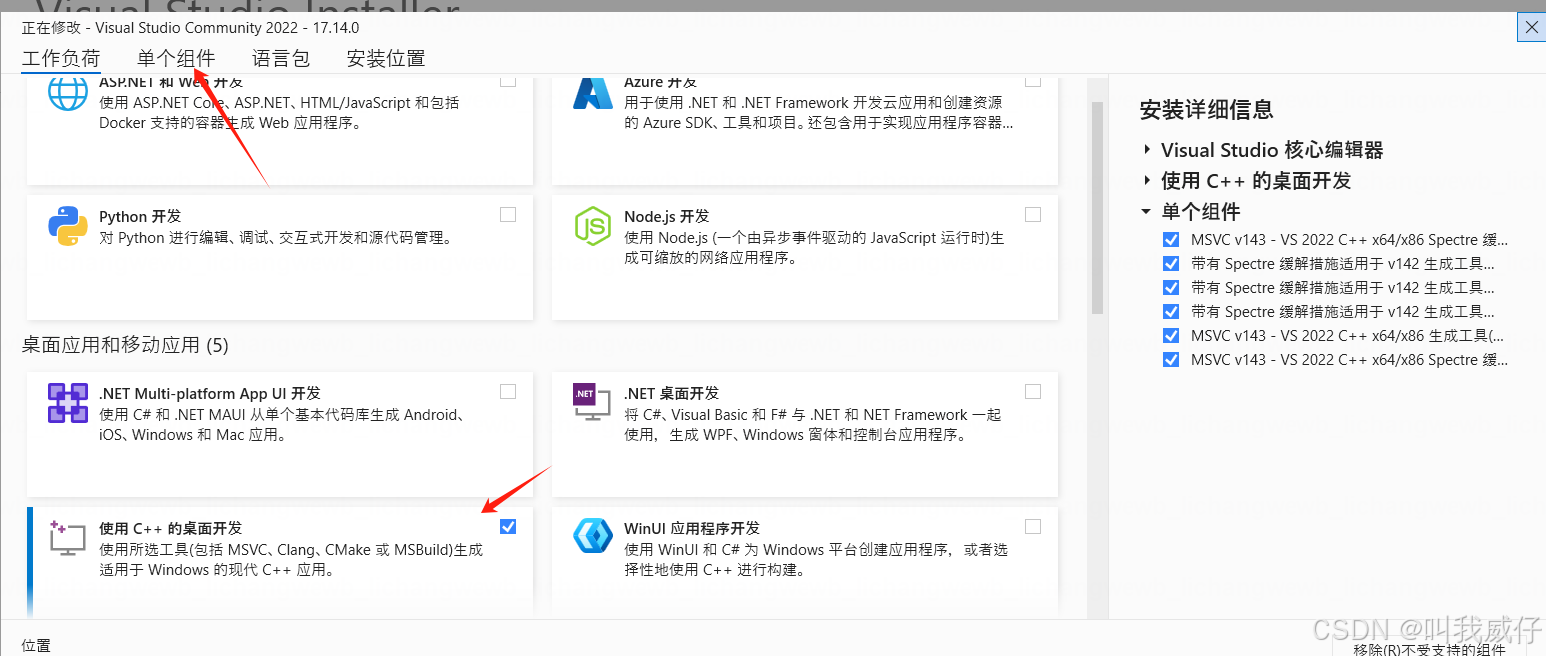The image size is (1546, 656).
Task: Click the 位置 label at bottom left
Action: point(36,646)
